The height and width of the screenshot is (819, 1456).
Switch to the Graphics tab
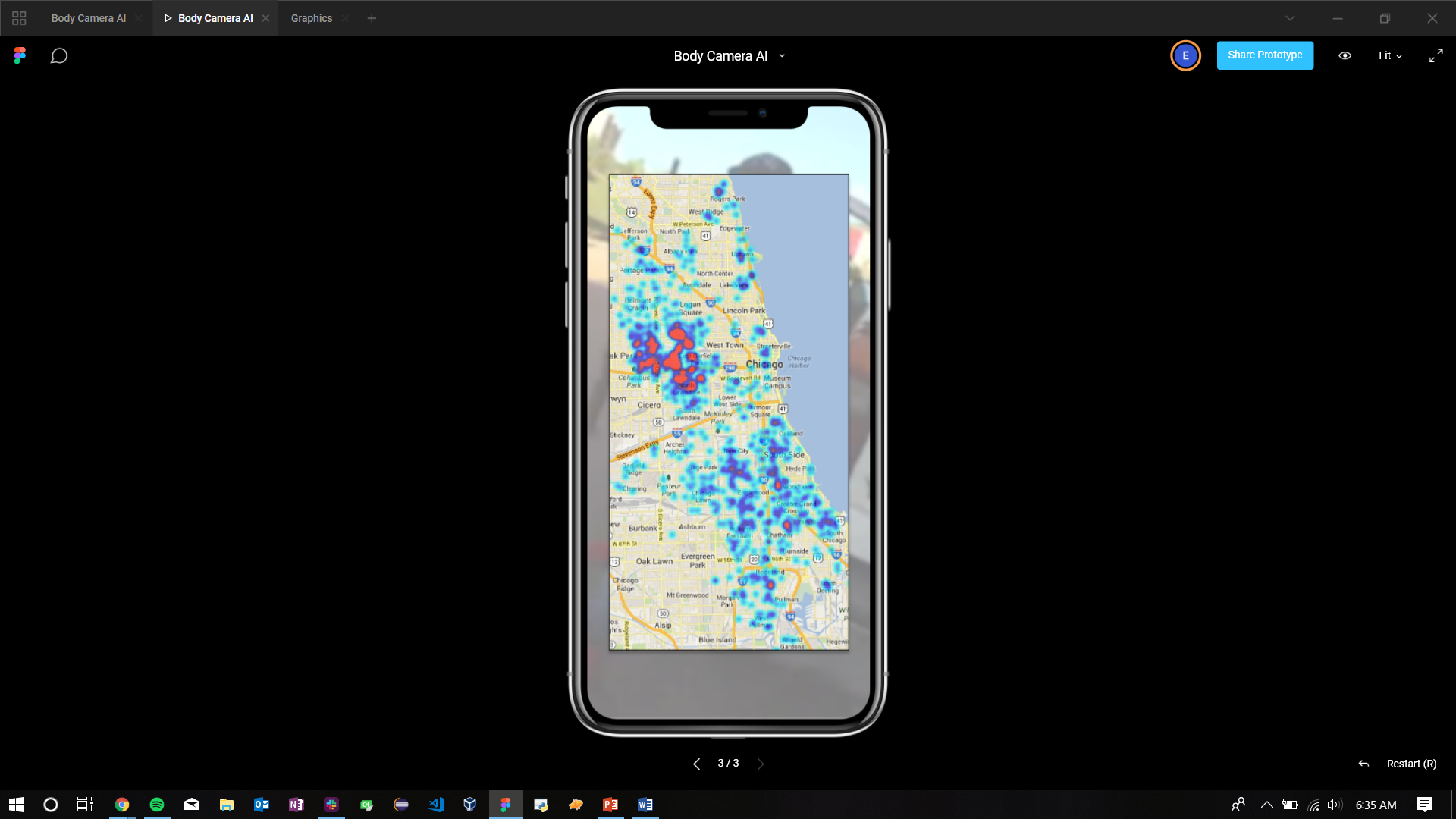pyautogui.click(x=312, y=18)
